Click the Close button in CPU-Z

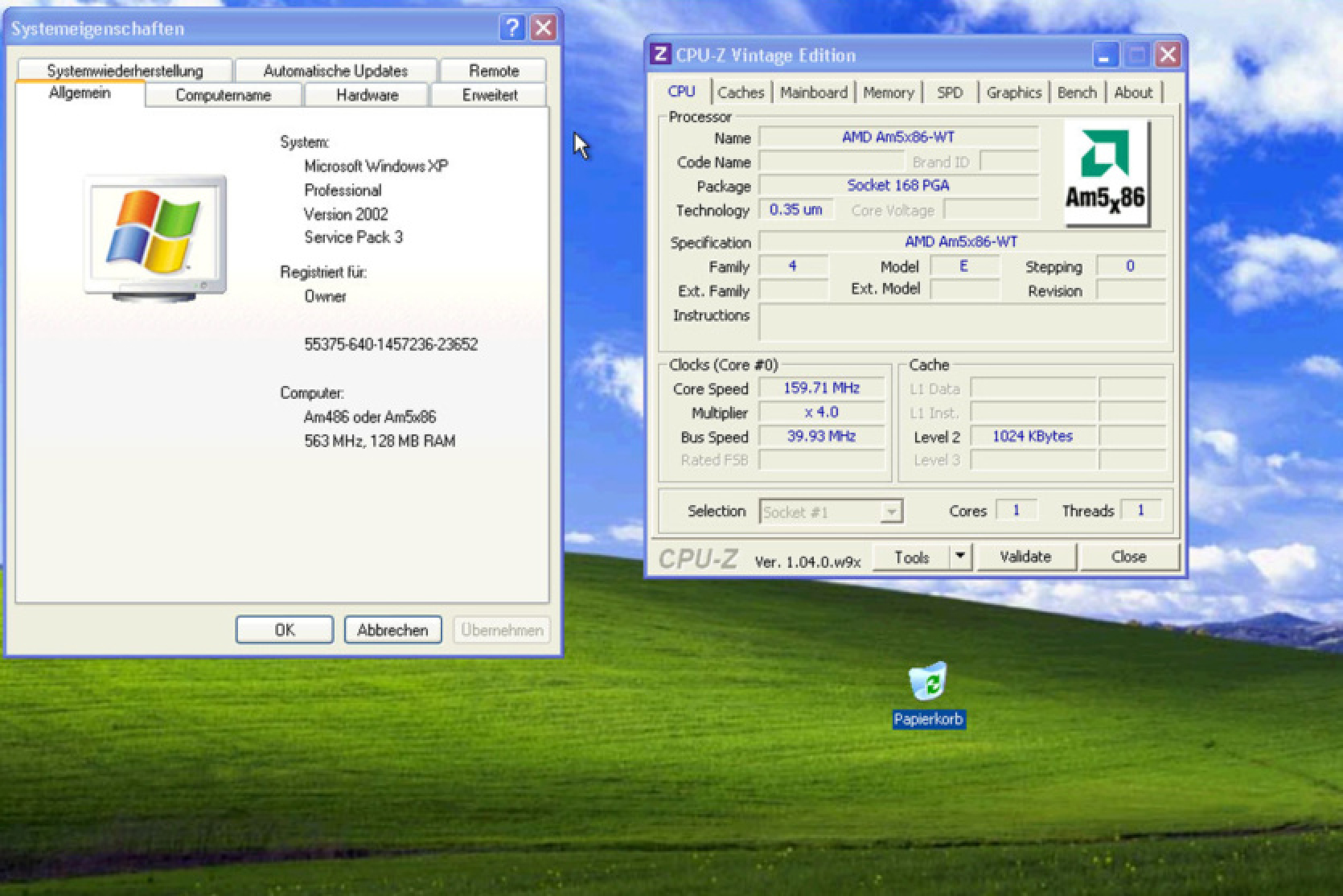coord(1128,557)
